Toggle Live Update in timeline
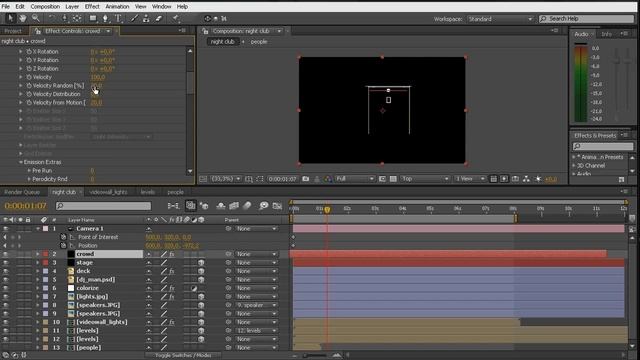Screen dimensions: 640x360 click(191, 206)
